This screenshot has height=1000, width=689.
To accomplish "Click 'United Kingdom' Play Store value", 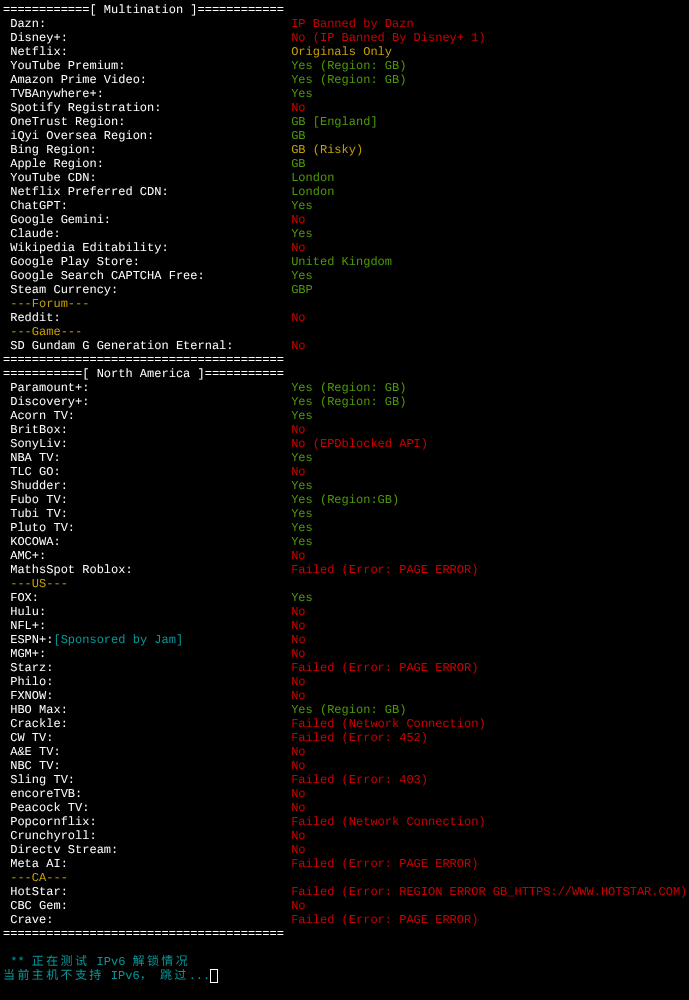I will click(341, 262).
